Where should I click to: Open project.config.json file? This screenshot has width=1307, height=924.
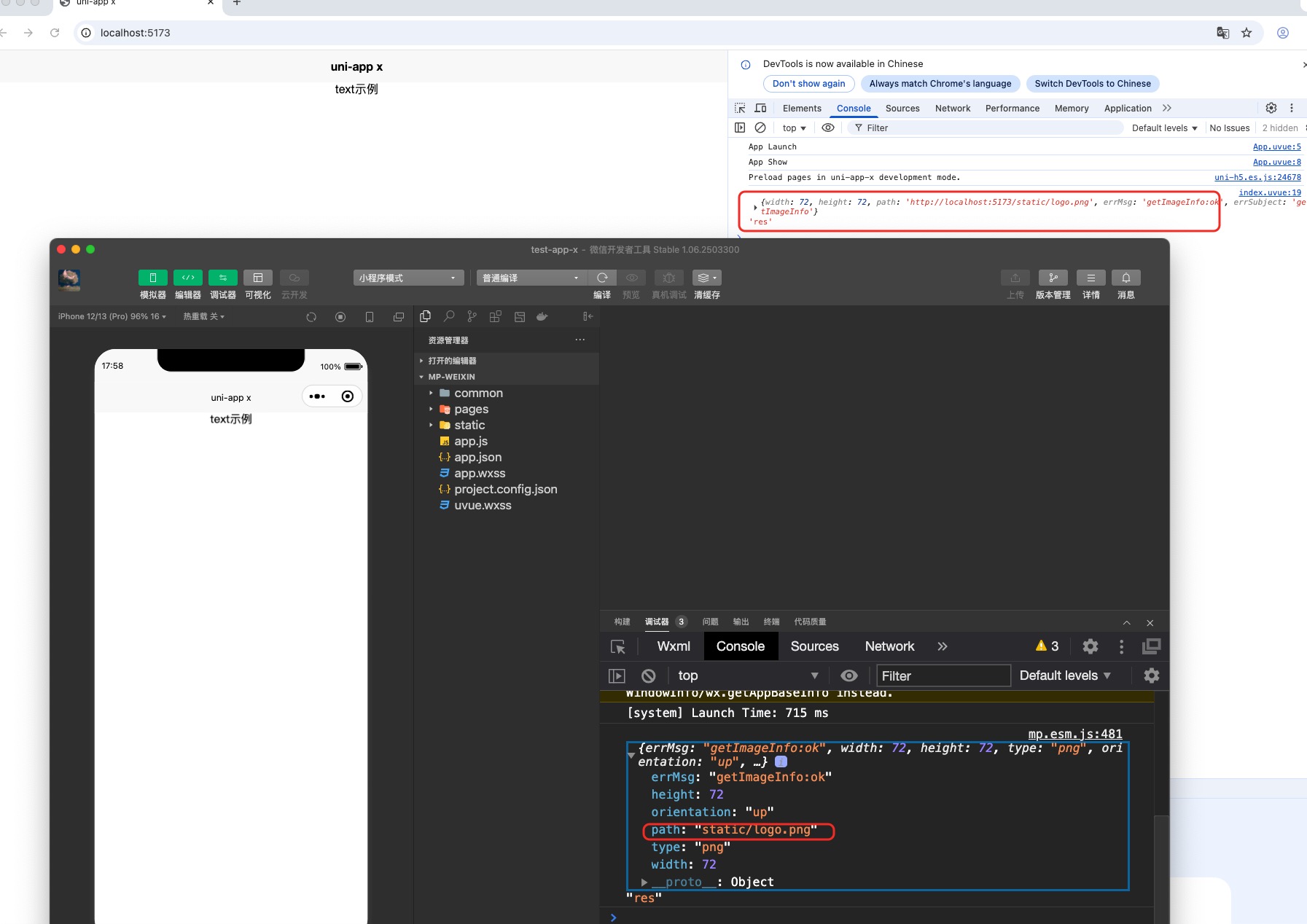[506, 489]
